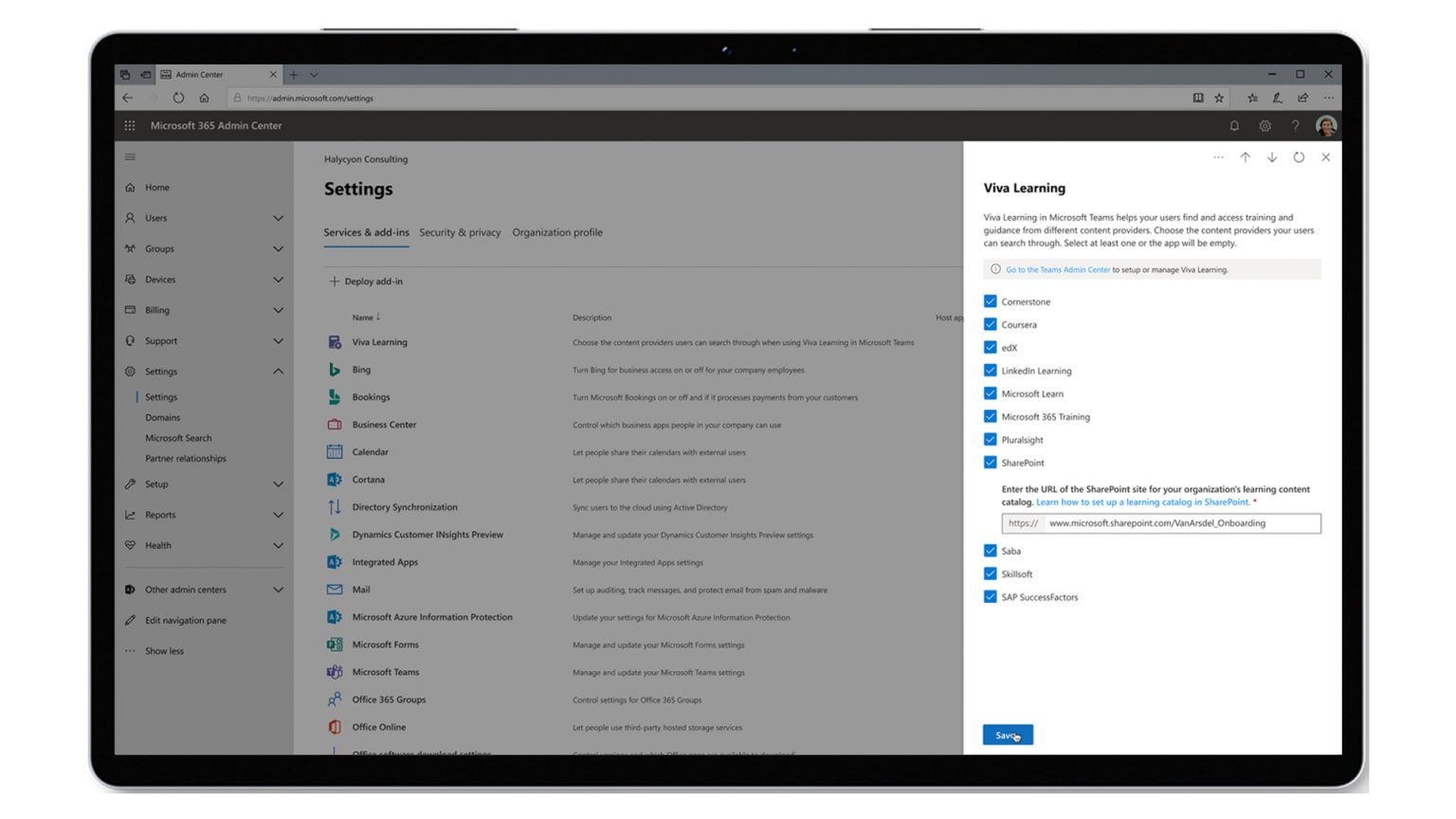1456x819 pixels.
Task: Uncheck the Coursera checkbox
Action: point(990,324)
